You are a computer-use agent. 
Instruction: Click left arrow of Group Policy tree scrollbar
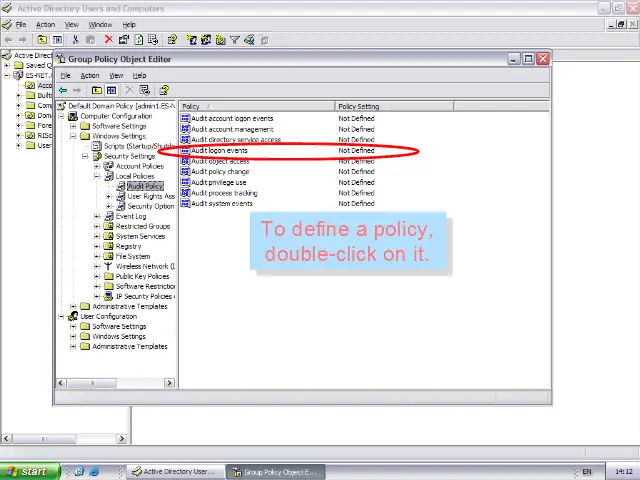(61, 383)
